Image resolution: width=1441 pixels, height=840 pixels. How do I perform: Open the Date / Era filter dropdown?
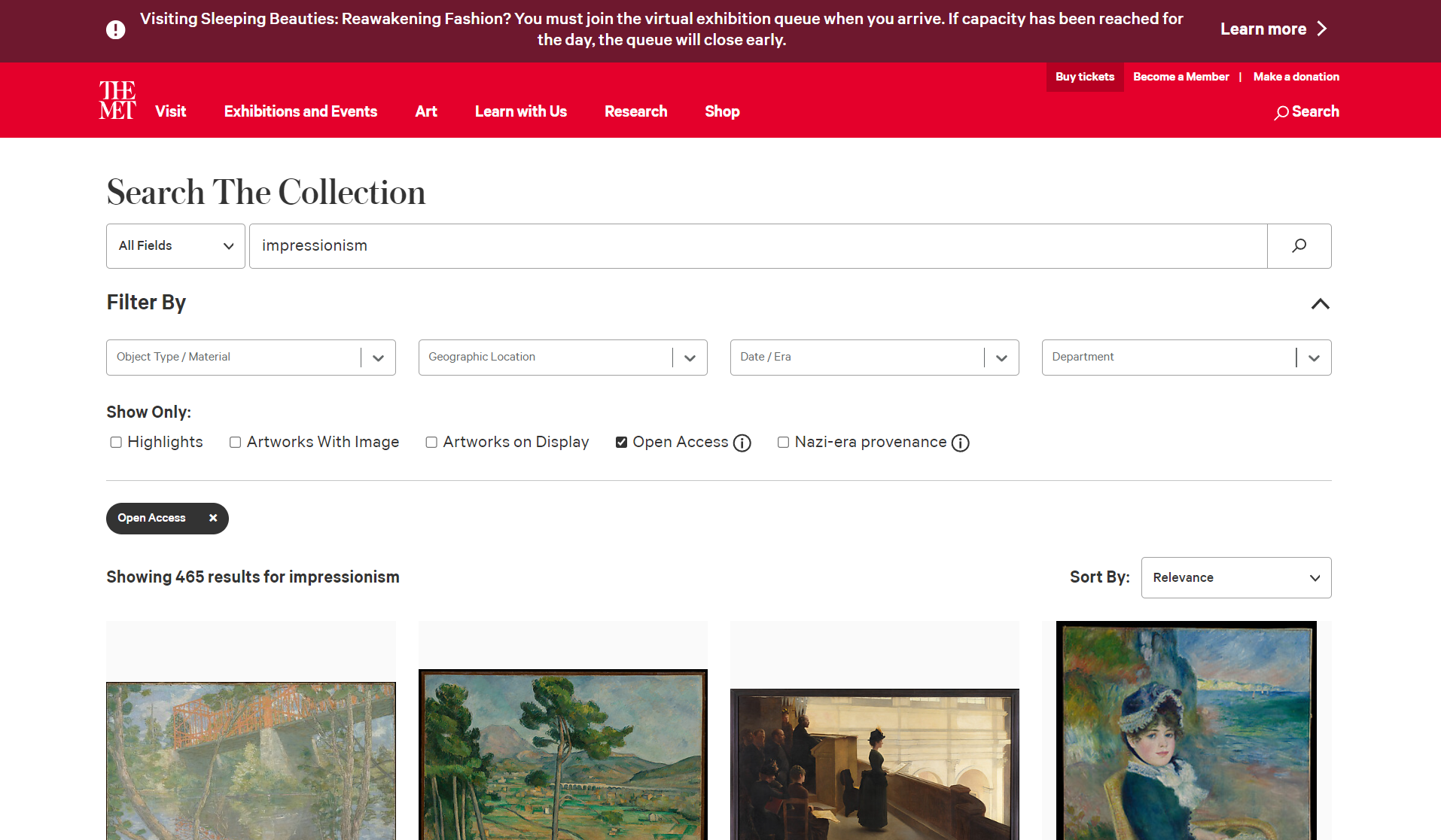pyautogui.click(x=874, y=358)
